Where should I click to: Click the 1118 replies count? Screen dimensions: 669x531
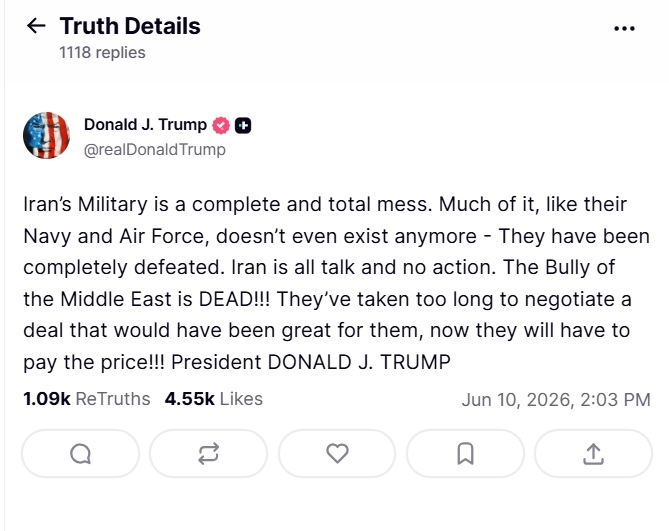(102, 52)
